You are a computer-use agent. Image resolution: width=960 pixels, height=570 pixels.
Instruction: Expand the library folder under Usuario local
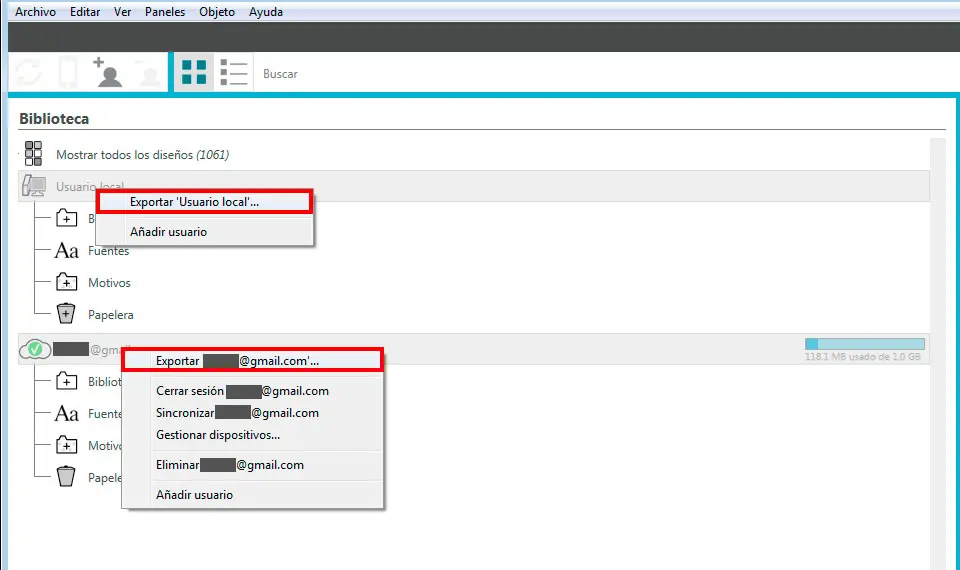click(67, 218)
